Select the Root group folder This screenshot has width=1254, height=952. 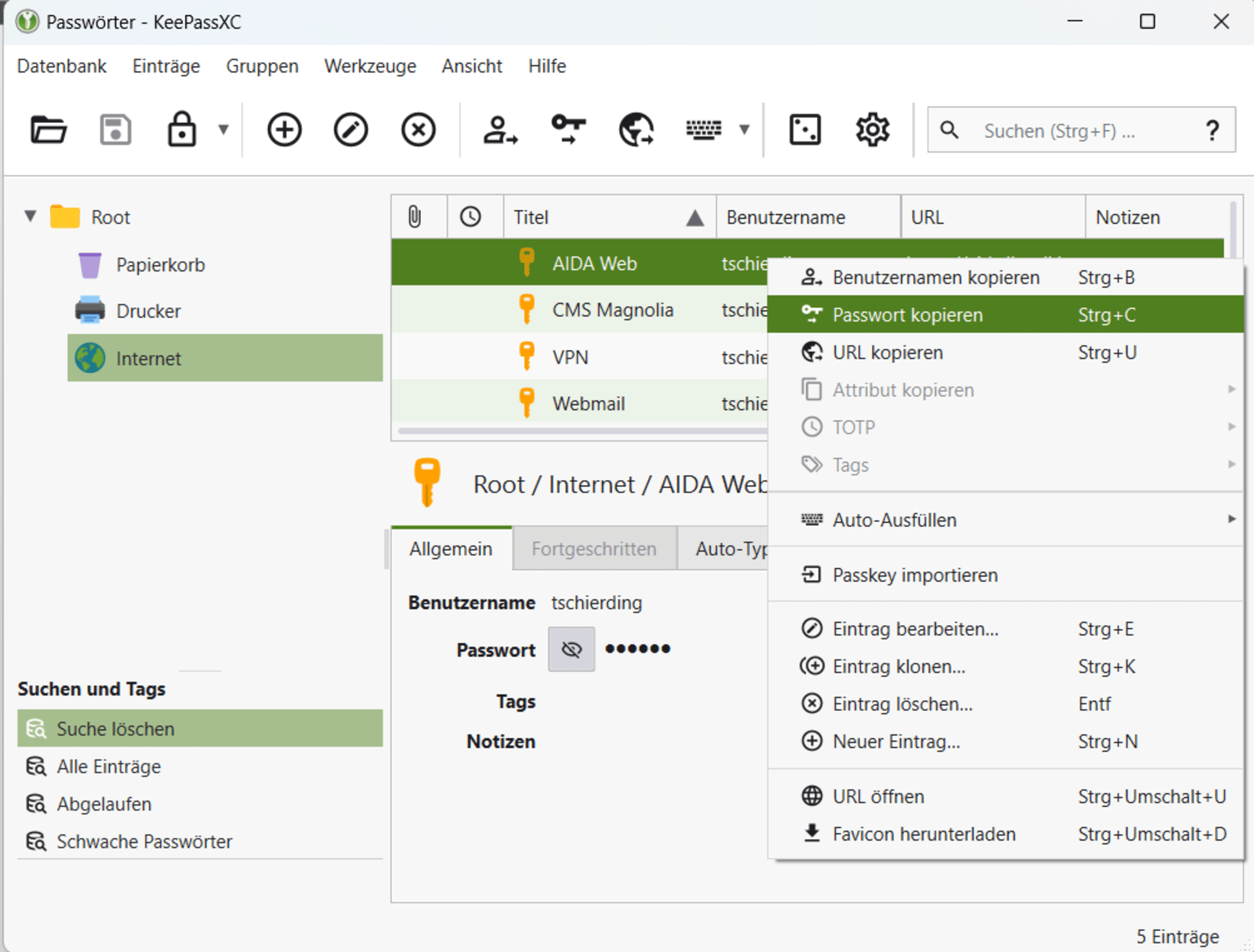pyautogui.click(x=91, y=217)
